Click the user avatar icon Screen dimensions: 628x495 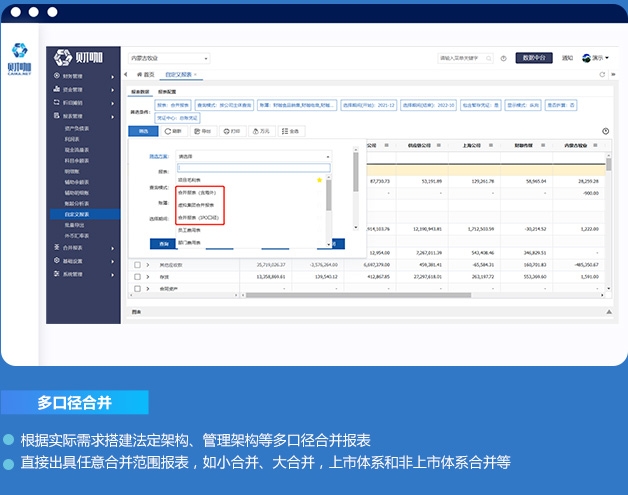586,58
